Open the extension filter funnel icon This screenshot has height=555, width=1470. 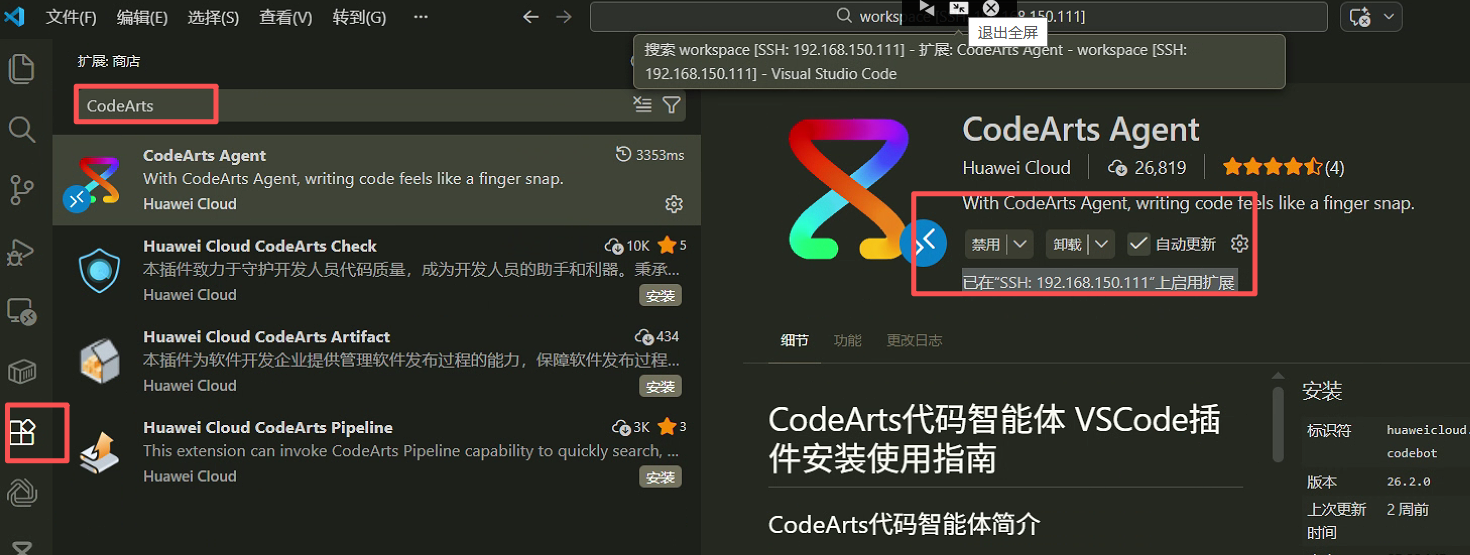click(672, 105)
